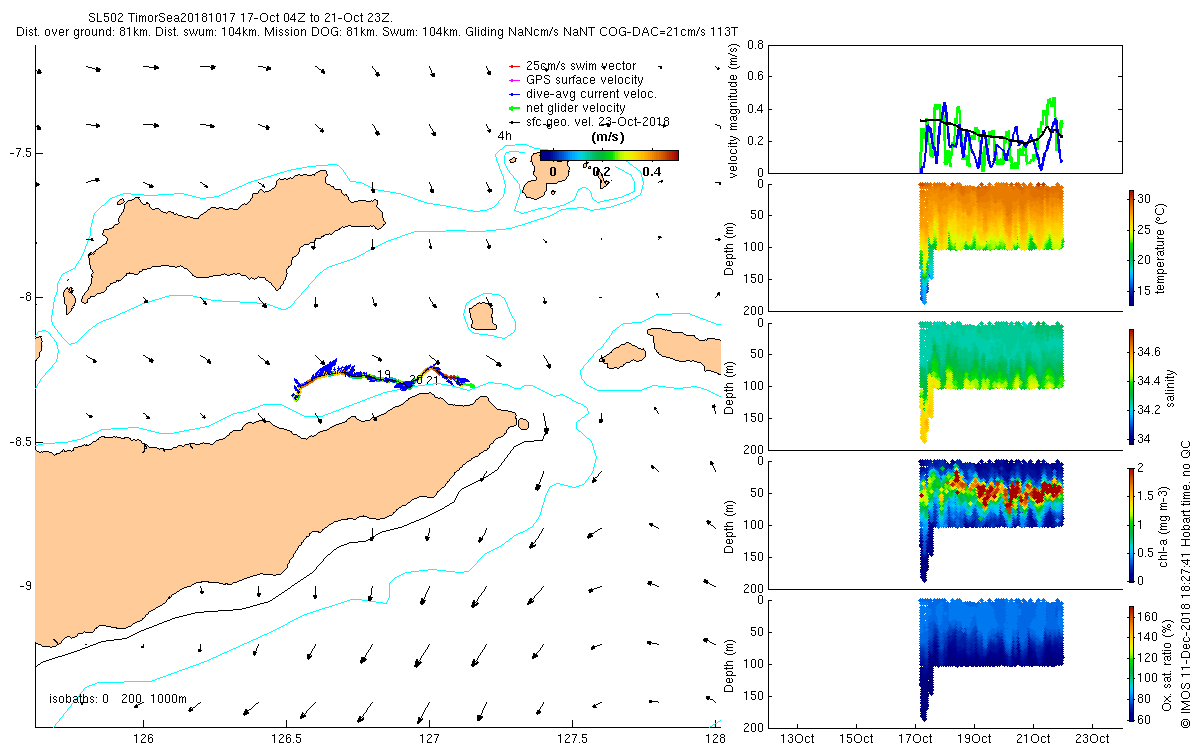Click the chl-a (mg m-3) colorbar

pyautogui.click(x=1133, y=523)
